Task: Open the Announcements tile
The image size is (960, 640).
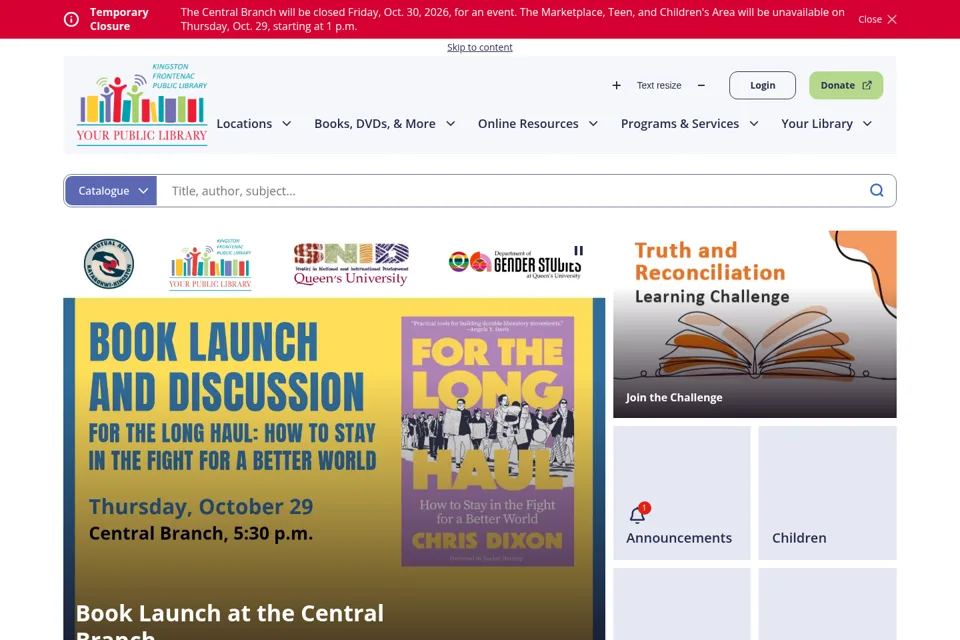Action: coord(682,493)
